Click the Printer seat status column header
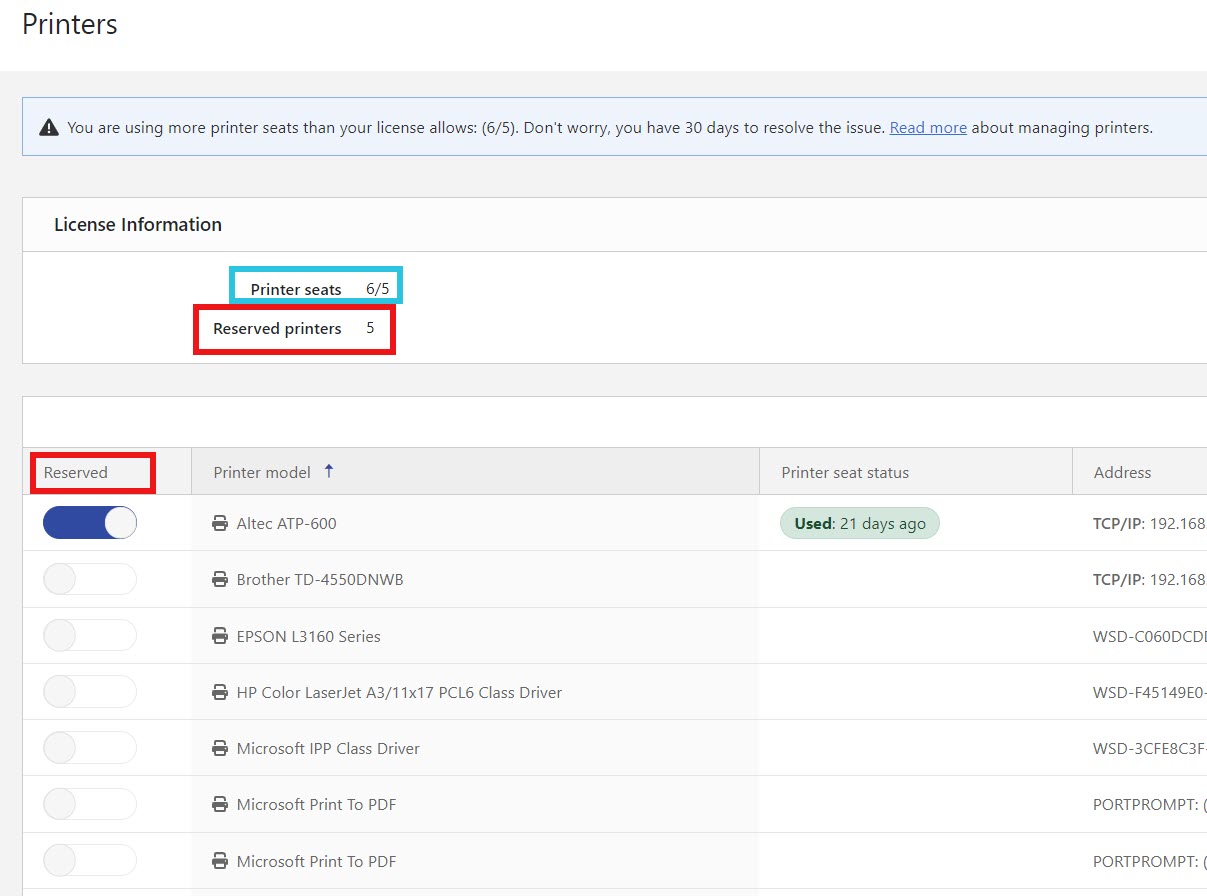Screen dimensions: 1207x896 point(845,472)
